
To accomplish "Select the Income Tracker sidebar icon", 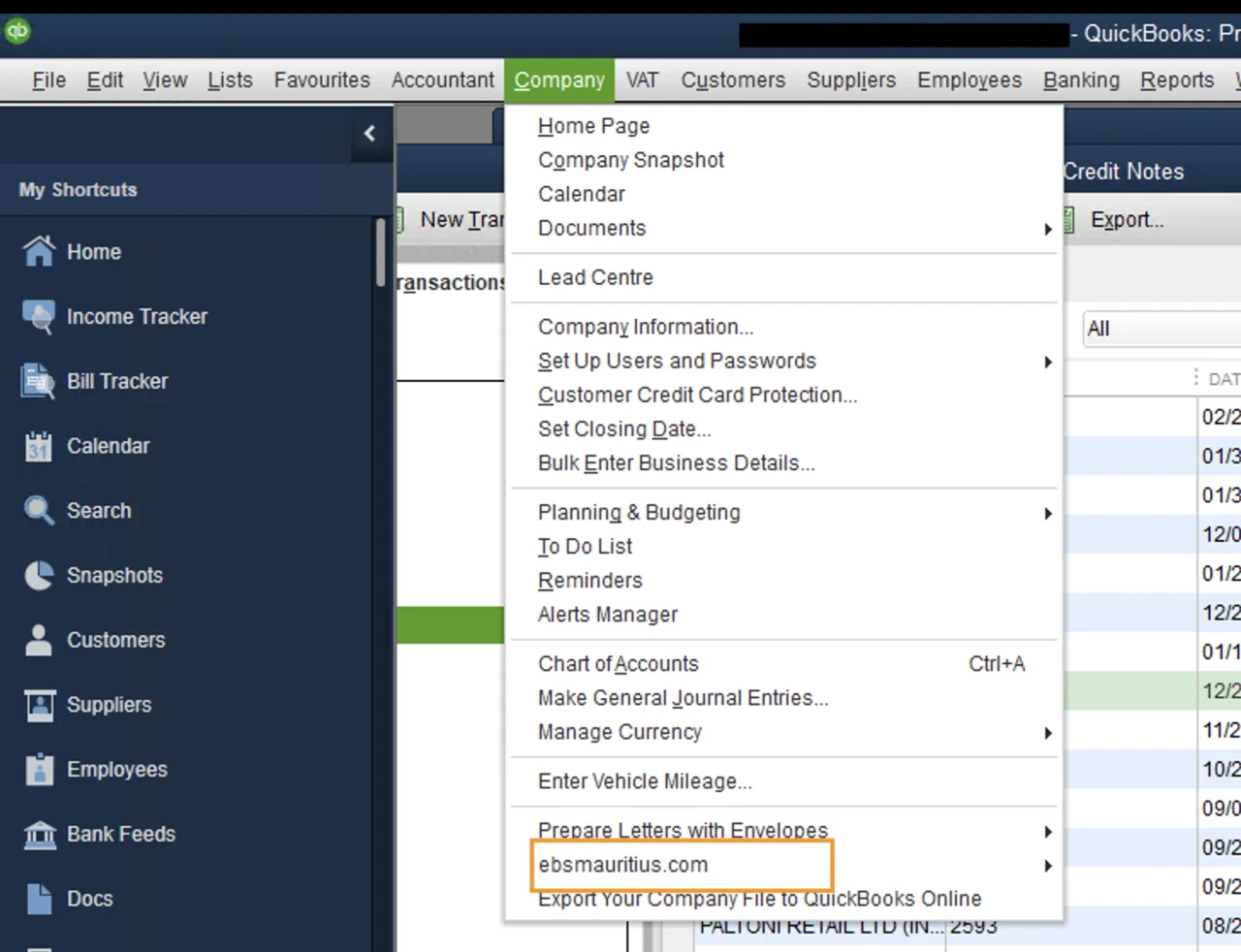I will pyautogui.click(x=136, y=316).
